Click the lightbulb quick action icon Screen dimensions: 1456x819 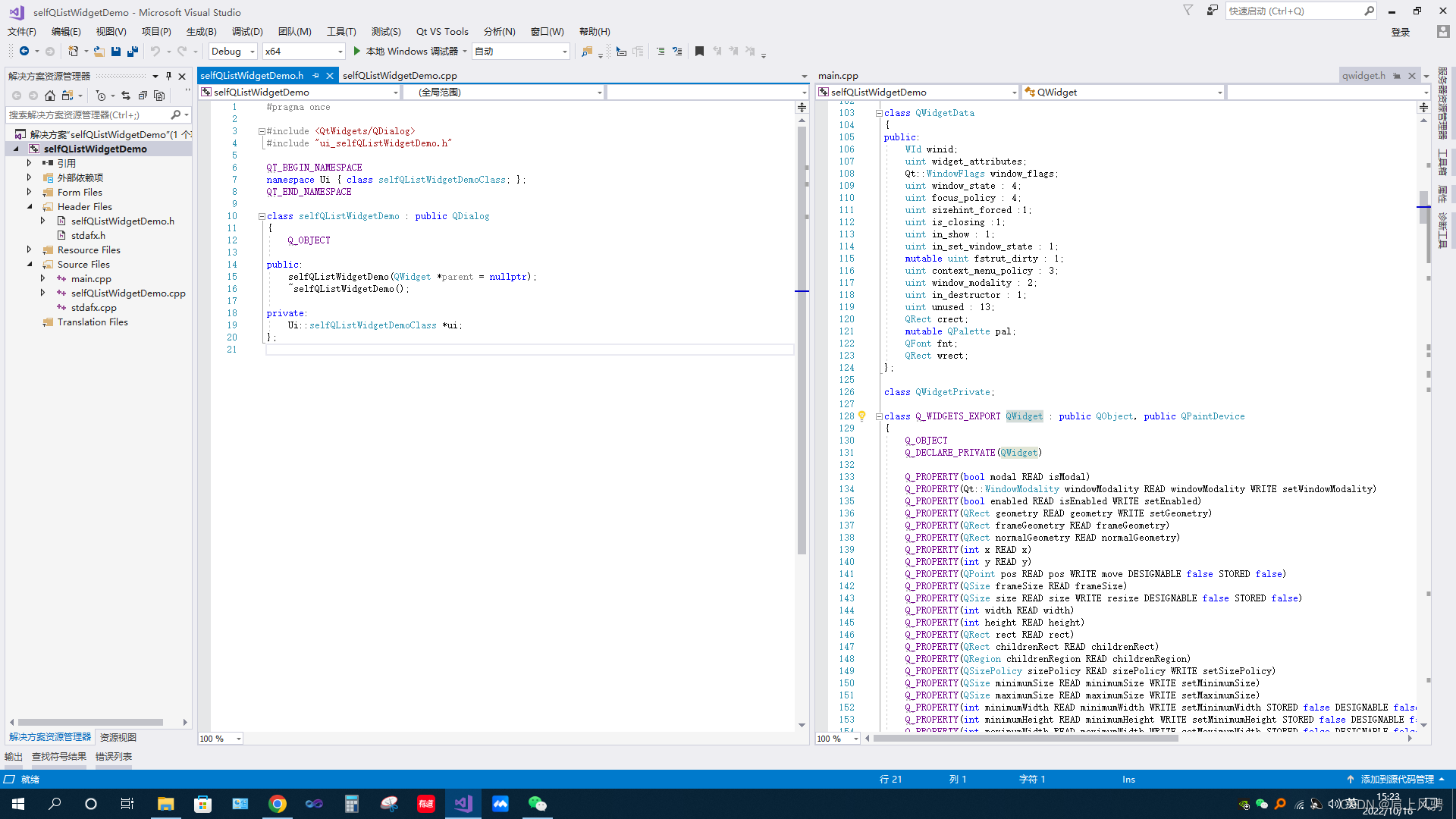(x=862, y=416)
